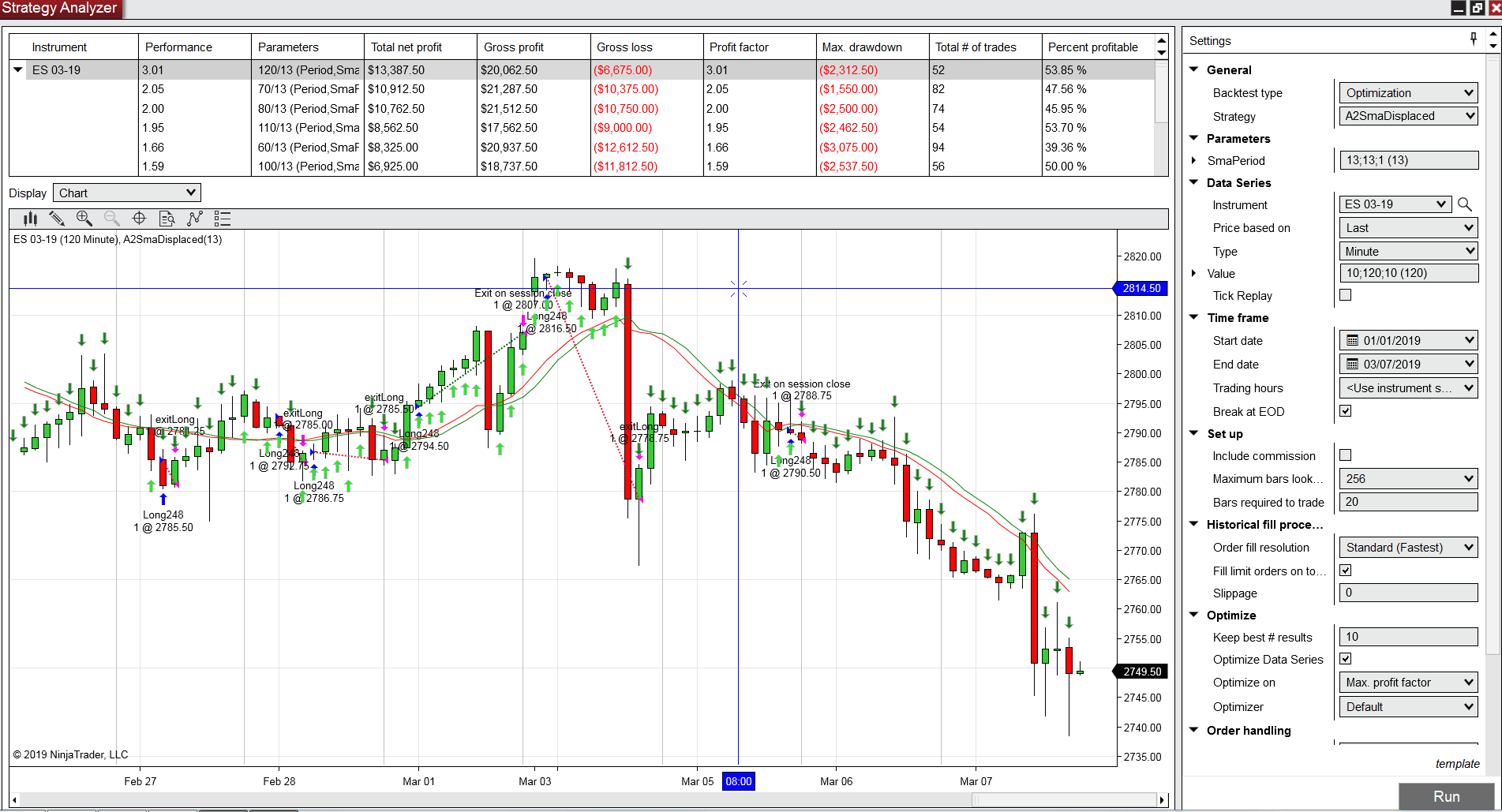Click the Zoom Out magnifier icon
Screen dimensions: 1502x812
pyautogui.click(x=112, y=219)
